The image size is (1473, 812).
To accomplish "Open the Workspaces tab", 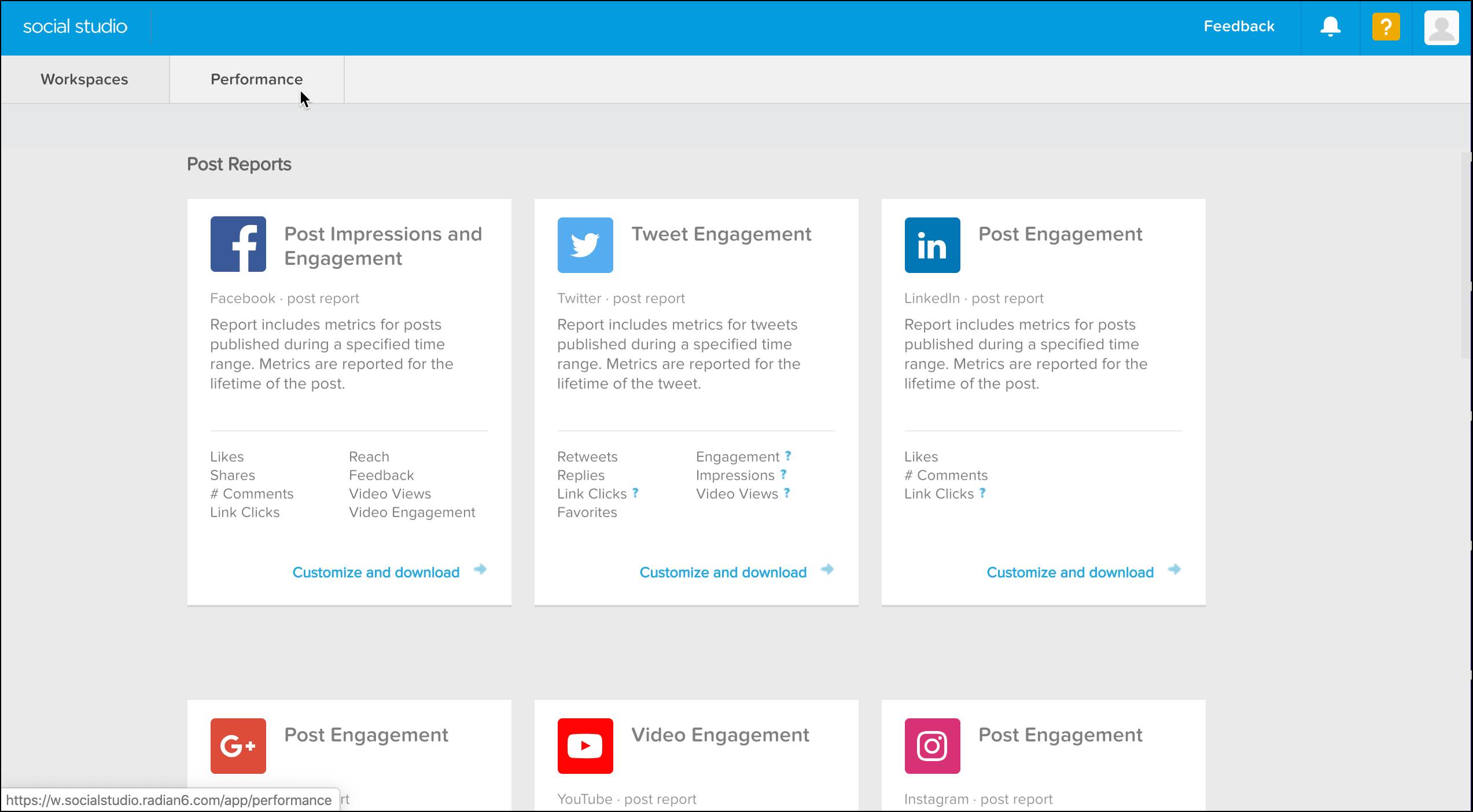I will click(x=84, y=79).
